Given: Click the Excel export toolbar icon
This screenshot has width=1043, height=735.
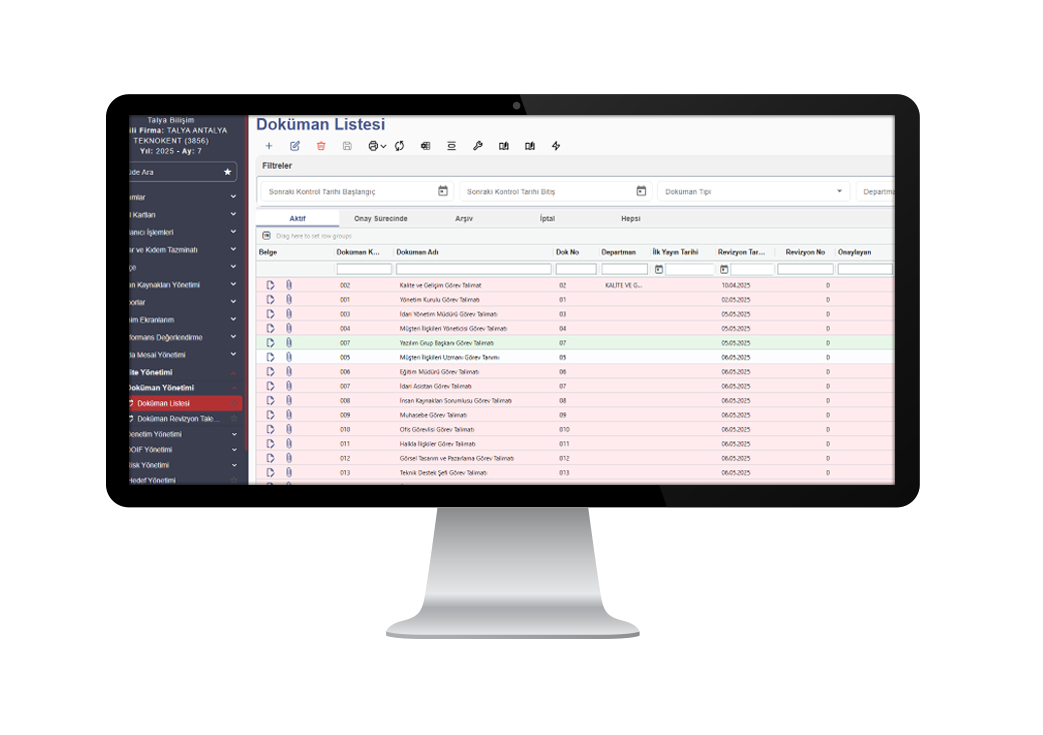Looking at the screenshot, I should click(425, 146).
